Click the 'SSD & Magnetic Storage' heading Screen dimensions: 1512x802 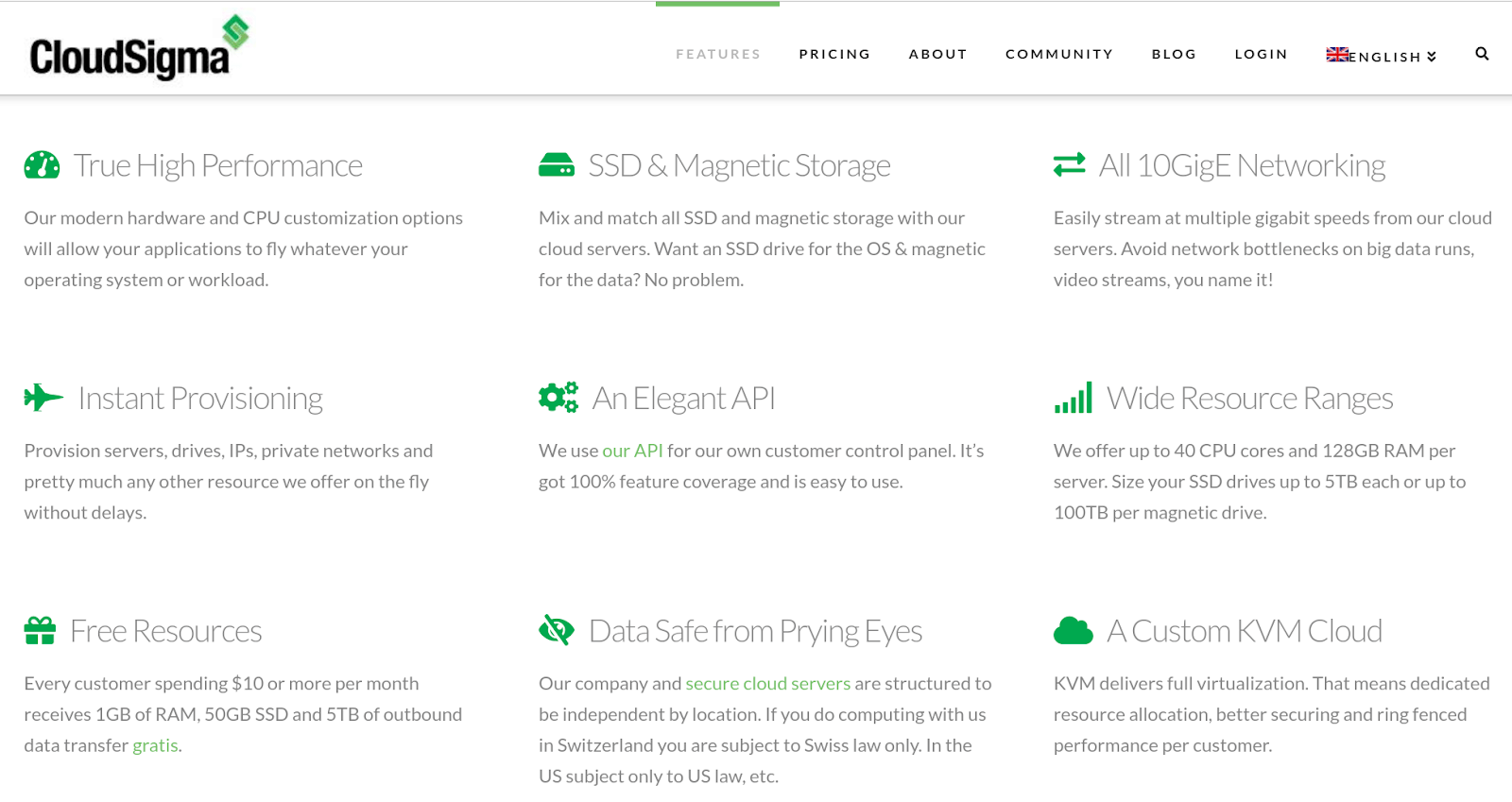[x=739, y=165]
